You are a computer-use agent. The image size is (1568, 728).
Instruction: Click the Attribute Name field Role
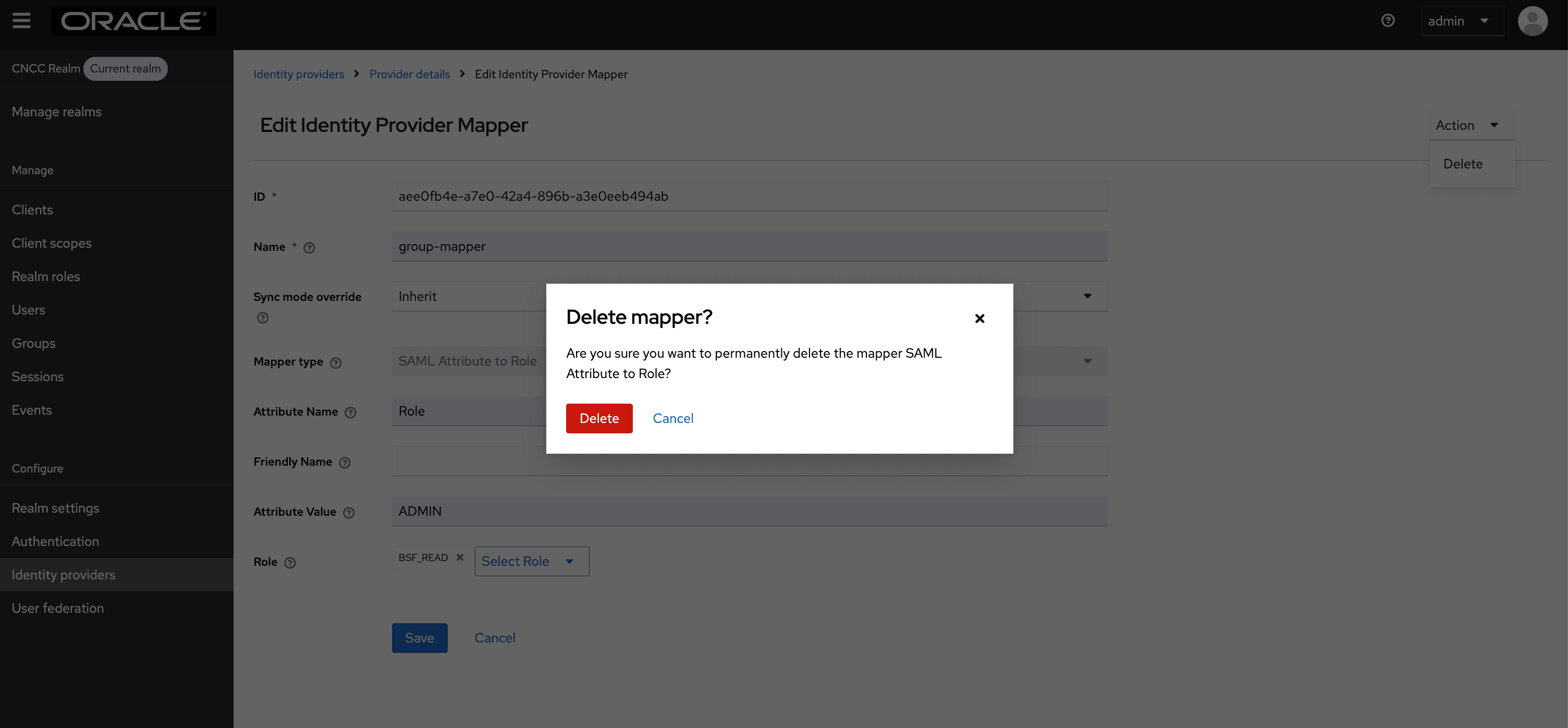(x=749, y=411)
